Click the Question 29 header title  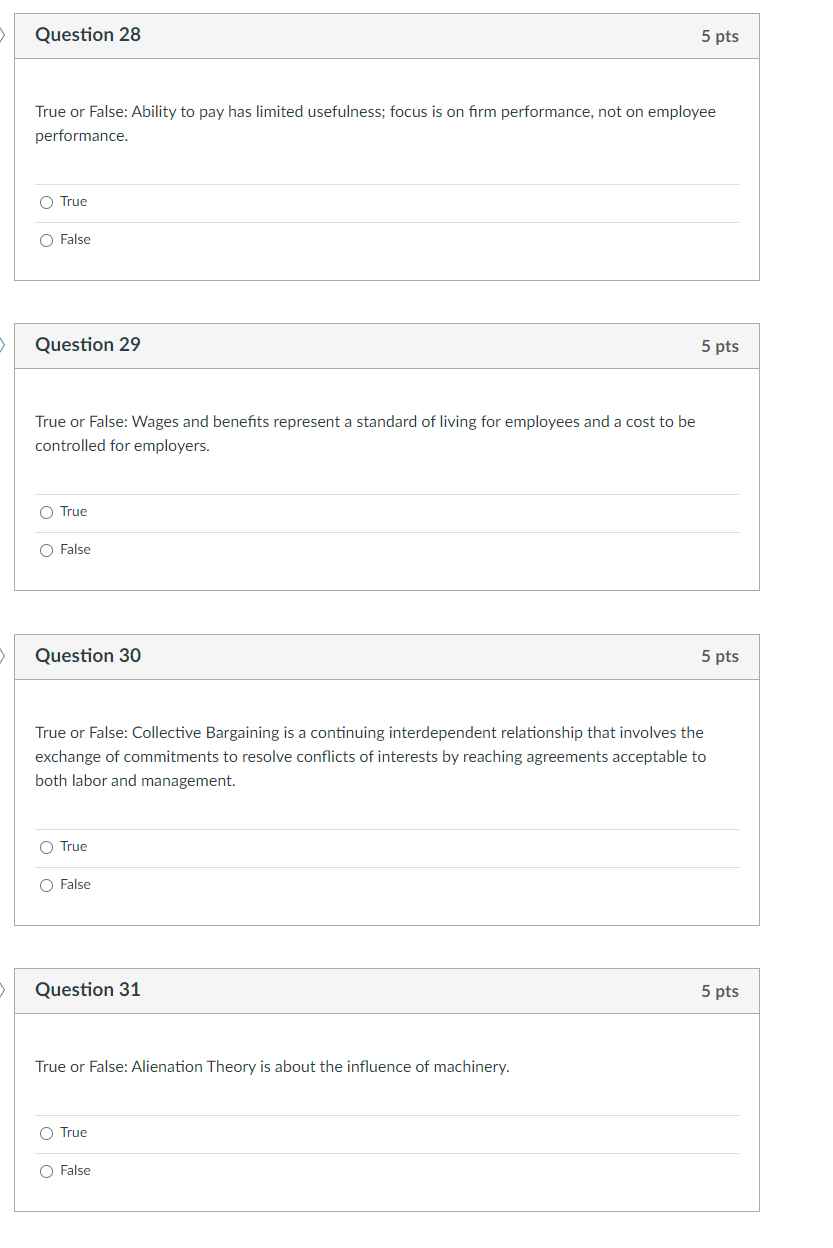88,345
